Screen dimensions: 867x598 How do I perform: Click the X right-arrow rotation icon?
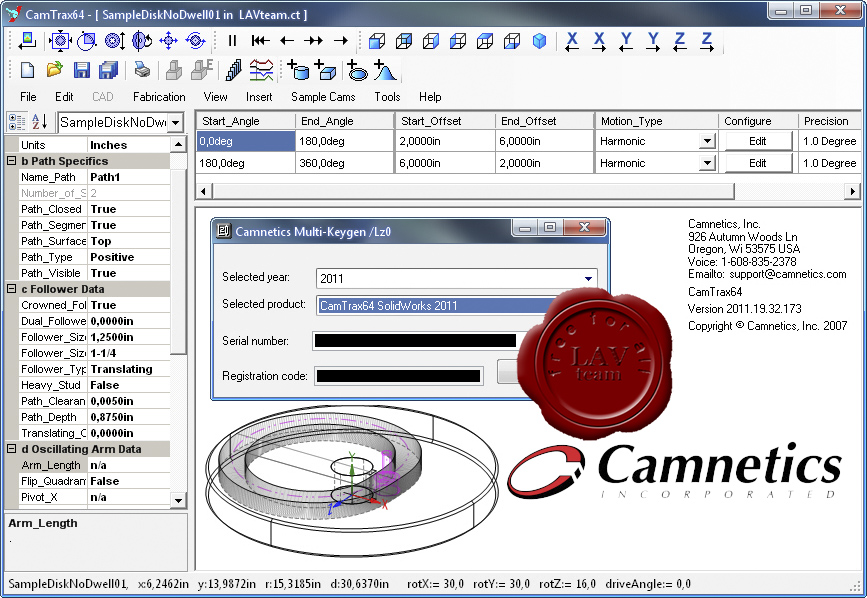[599, 41]
